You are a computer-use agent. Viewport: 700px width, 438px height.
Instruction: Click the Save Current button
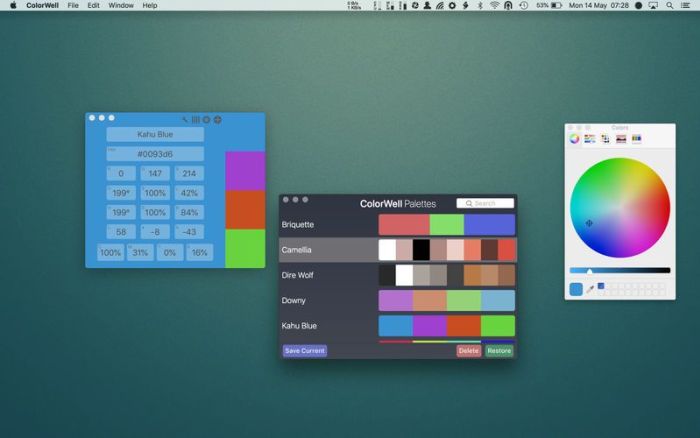click(304, 350)
